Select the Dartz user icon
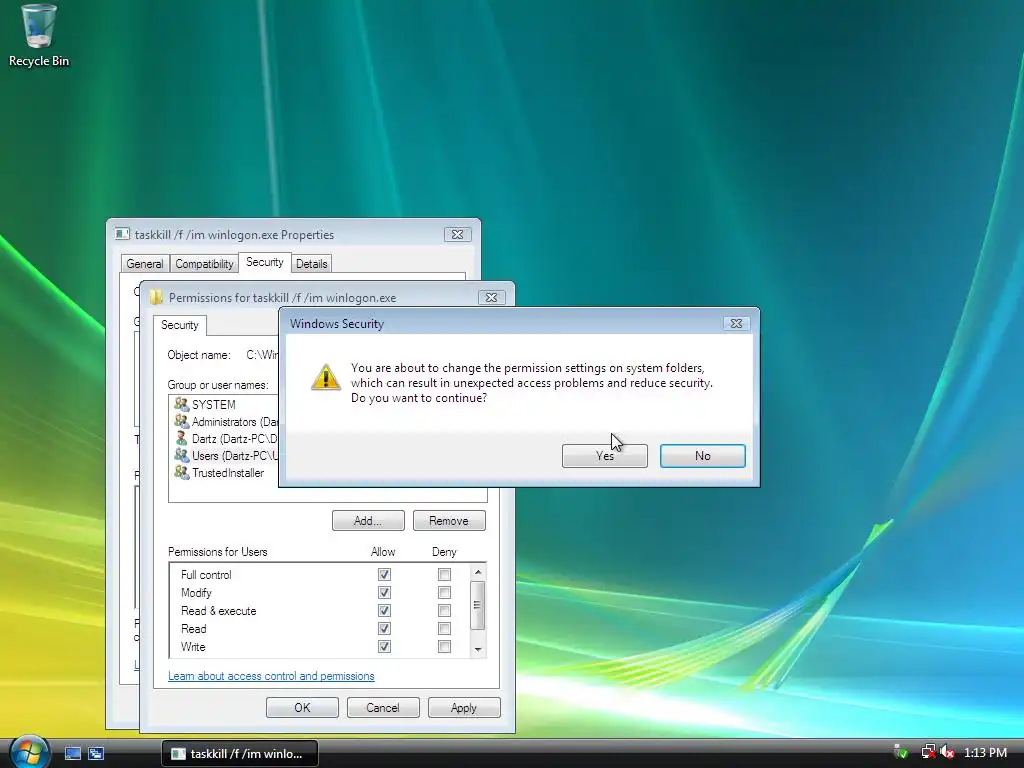 point(181,438)
